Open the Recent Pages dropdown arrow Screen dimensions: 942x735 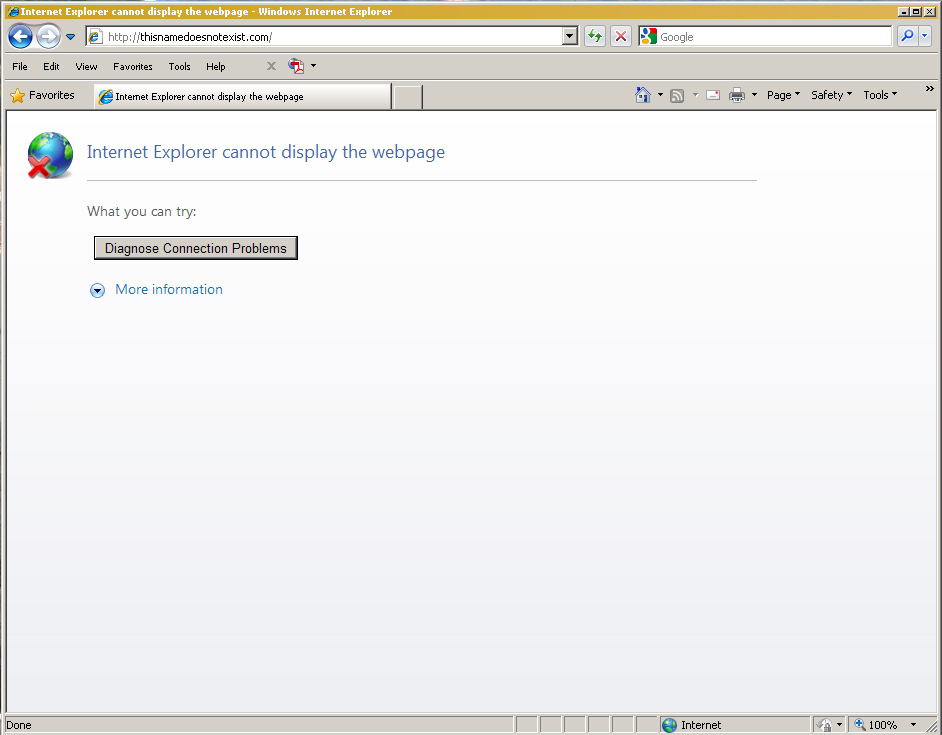click(x=71, y=37)
